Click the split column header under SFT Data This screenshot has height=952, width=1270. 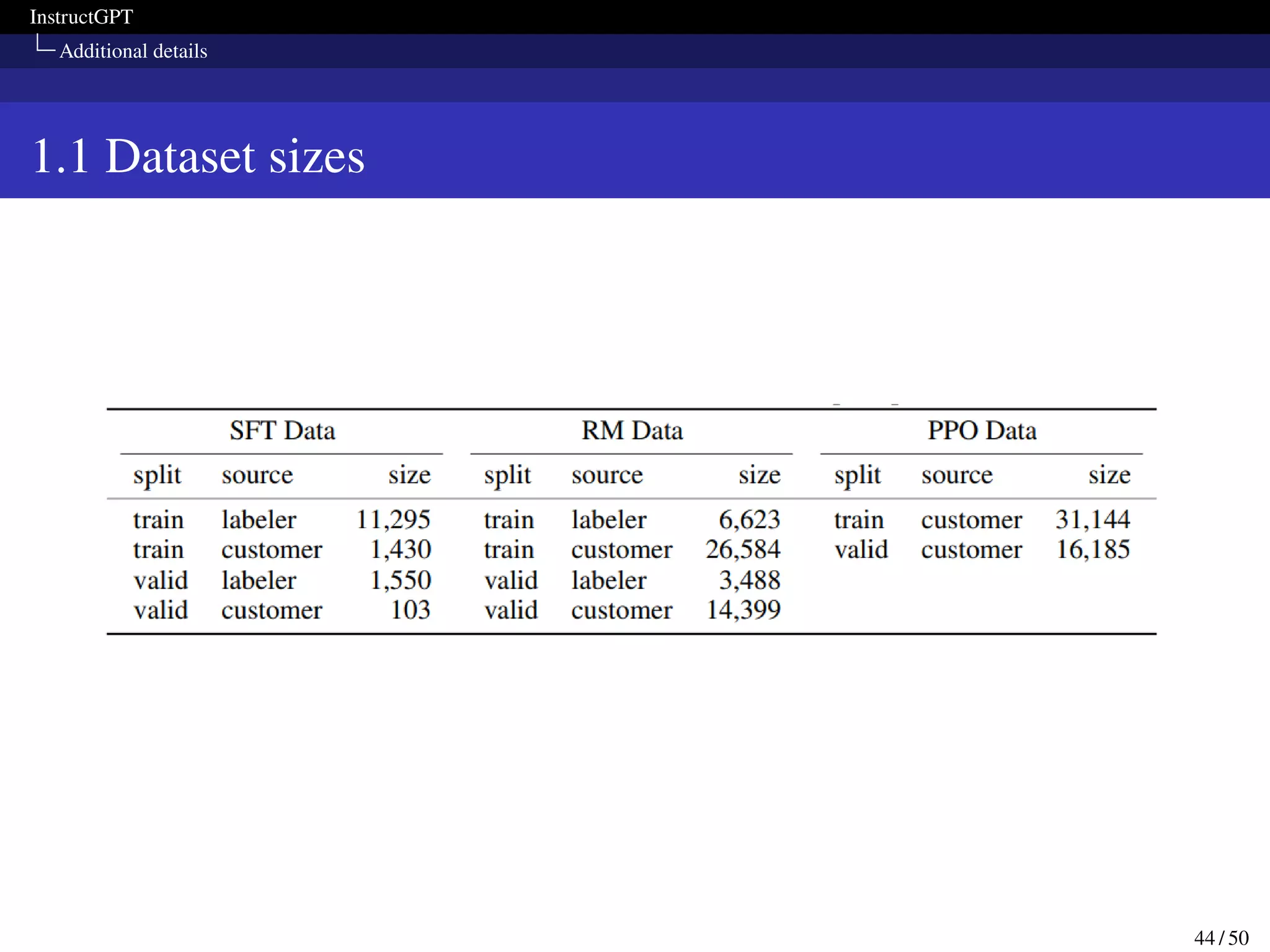157,476
